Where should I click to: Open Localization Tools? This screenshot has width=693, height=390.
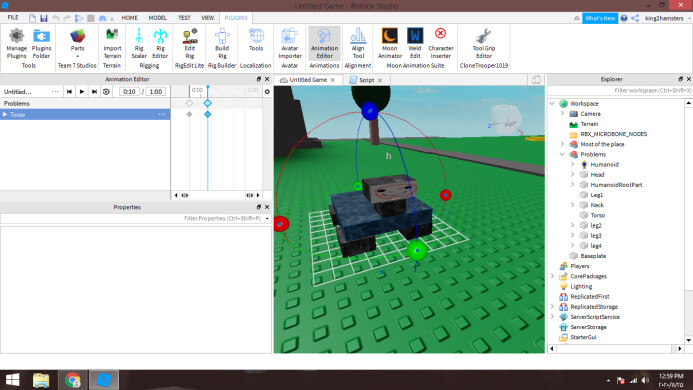256,40
